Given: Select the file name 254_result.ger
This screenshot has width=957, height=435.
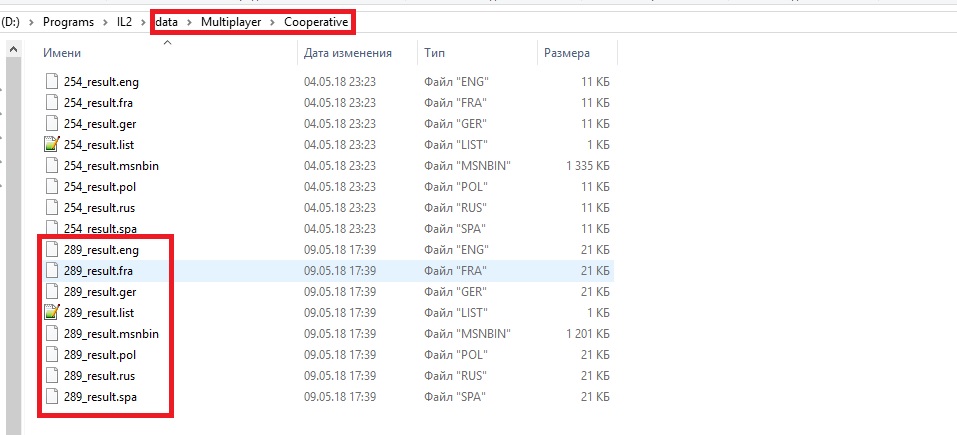Looking at the screenshot, I should 100,124.
